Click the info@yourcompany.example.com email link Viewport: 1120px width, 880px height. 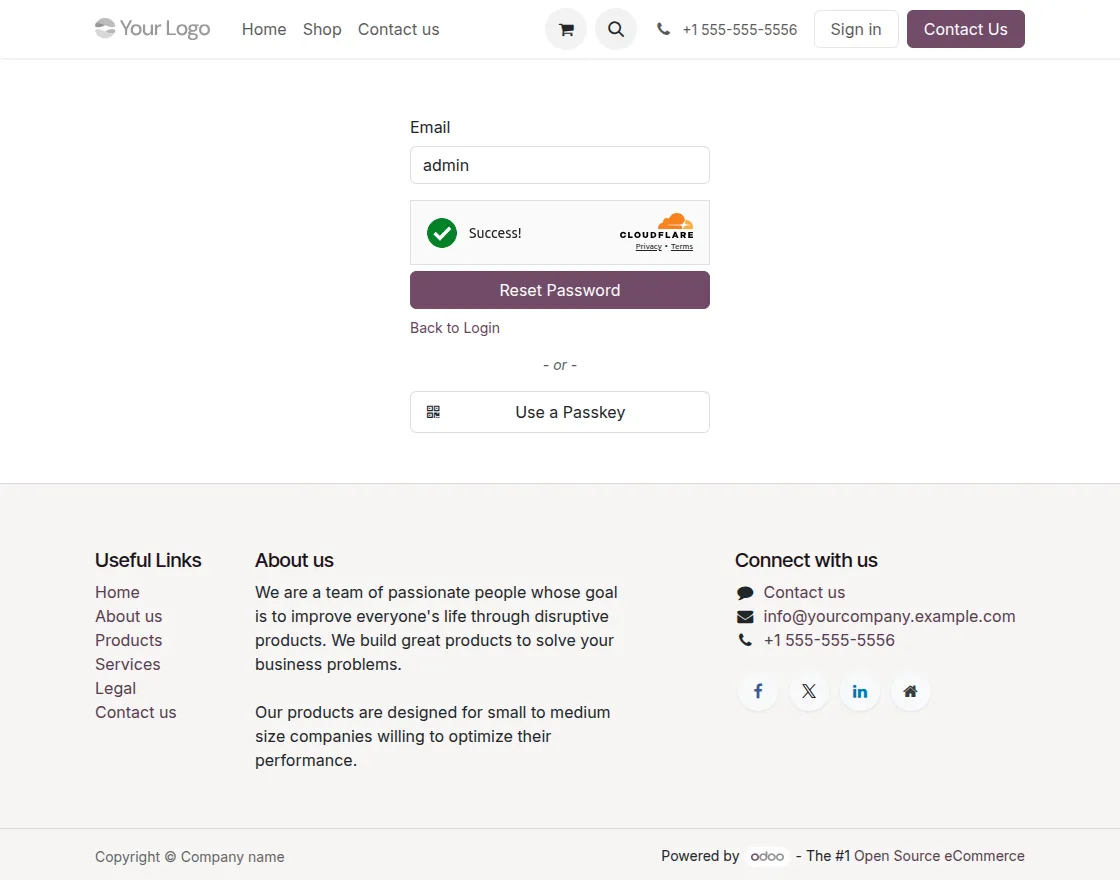889,616
